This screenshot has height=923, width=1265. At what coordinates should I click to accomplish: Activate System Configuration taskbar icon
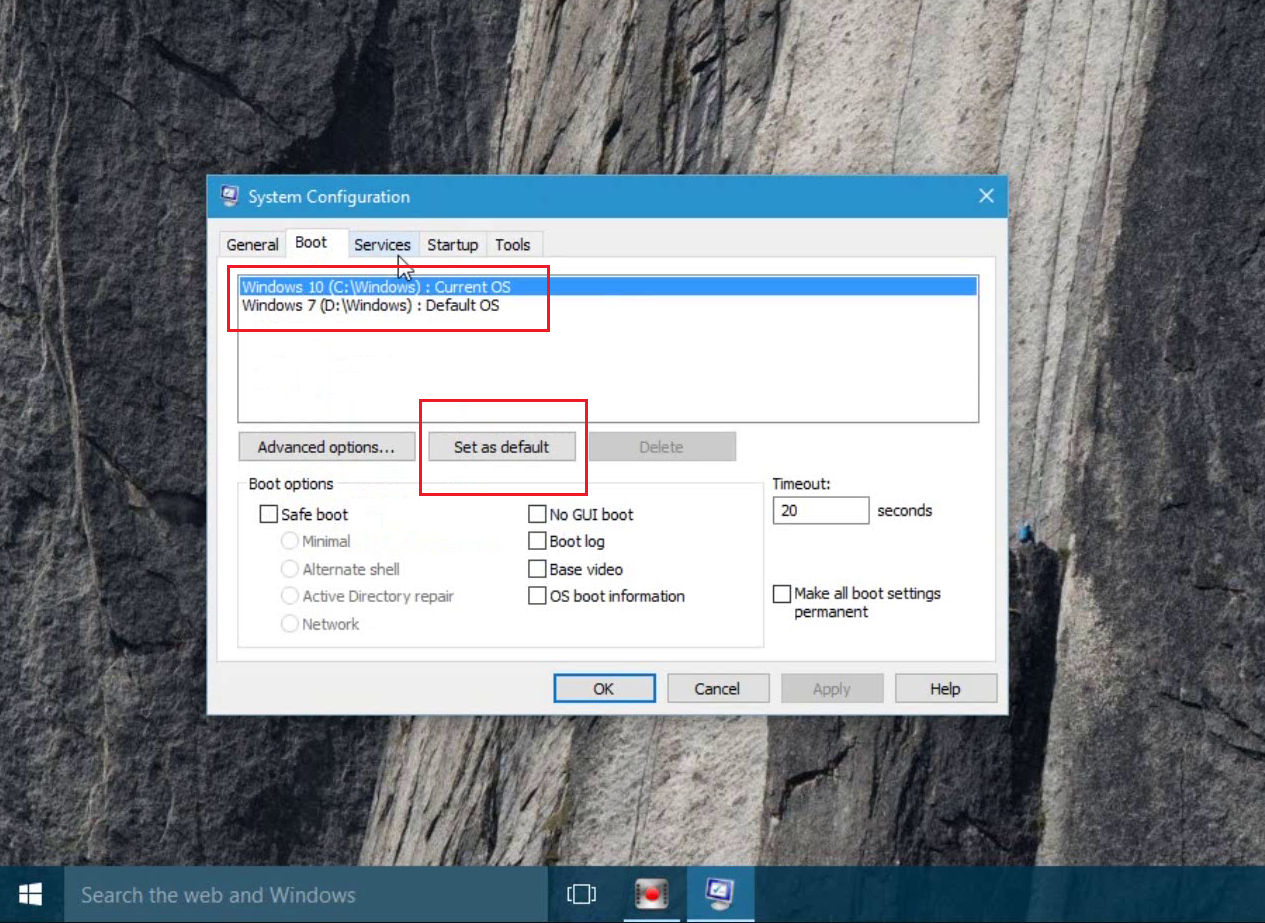720,894
